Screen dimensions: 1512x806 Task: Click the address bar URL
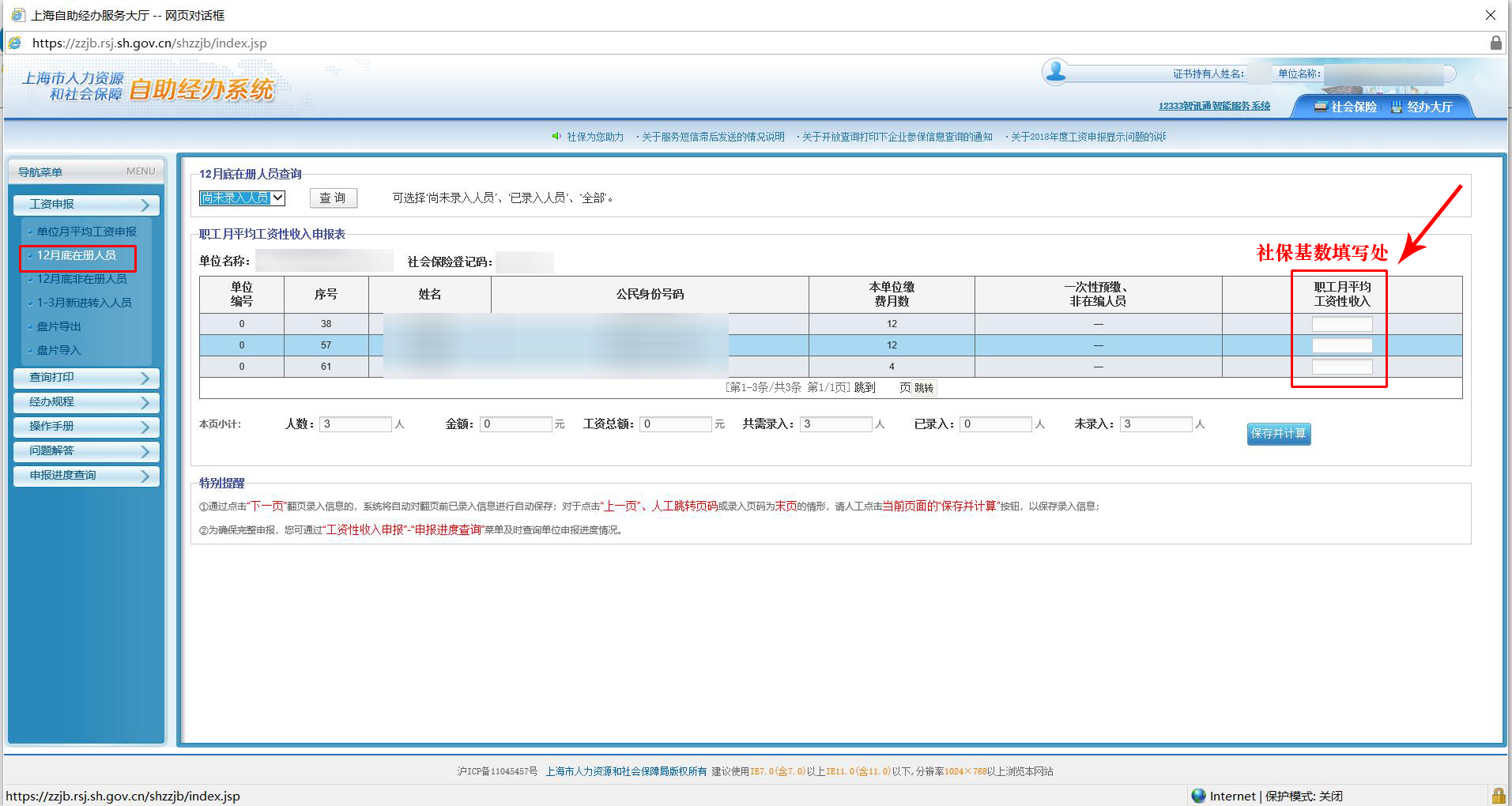[149, 43]
